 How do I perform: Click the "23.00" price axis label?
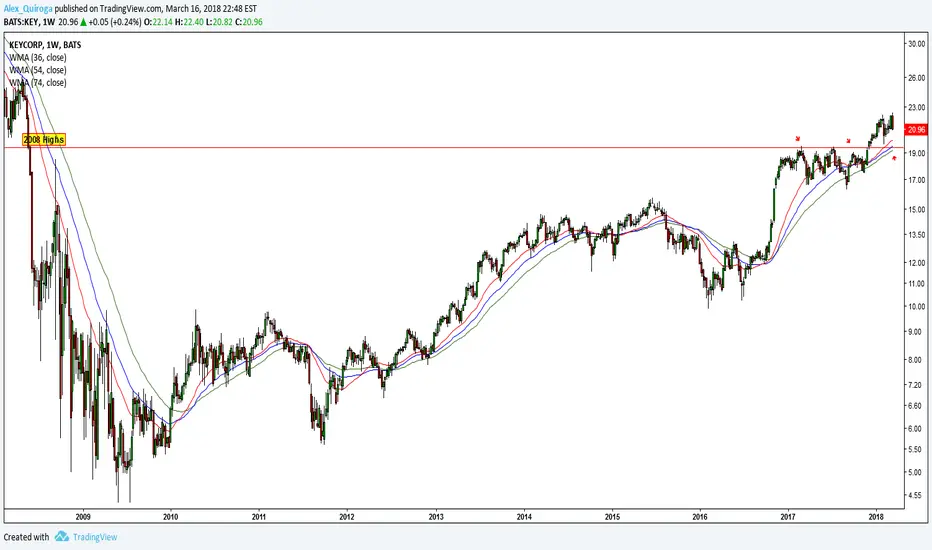click(x=917, y=108)
